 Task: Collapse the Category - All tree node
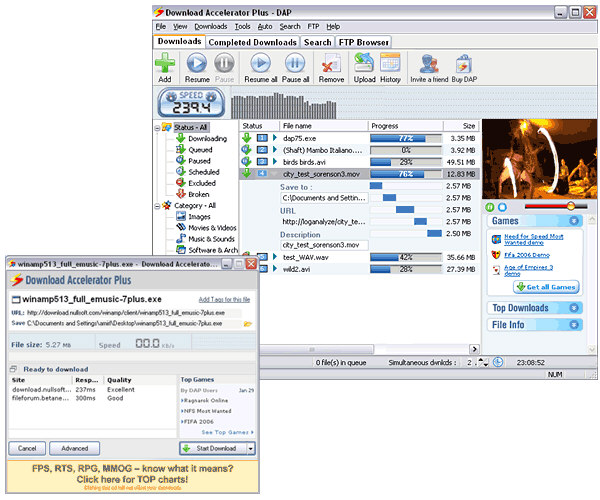tap(159, 205)
